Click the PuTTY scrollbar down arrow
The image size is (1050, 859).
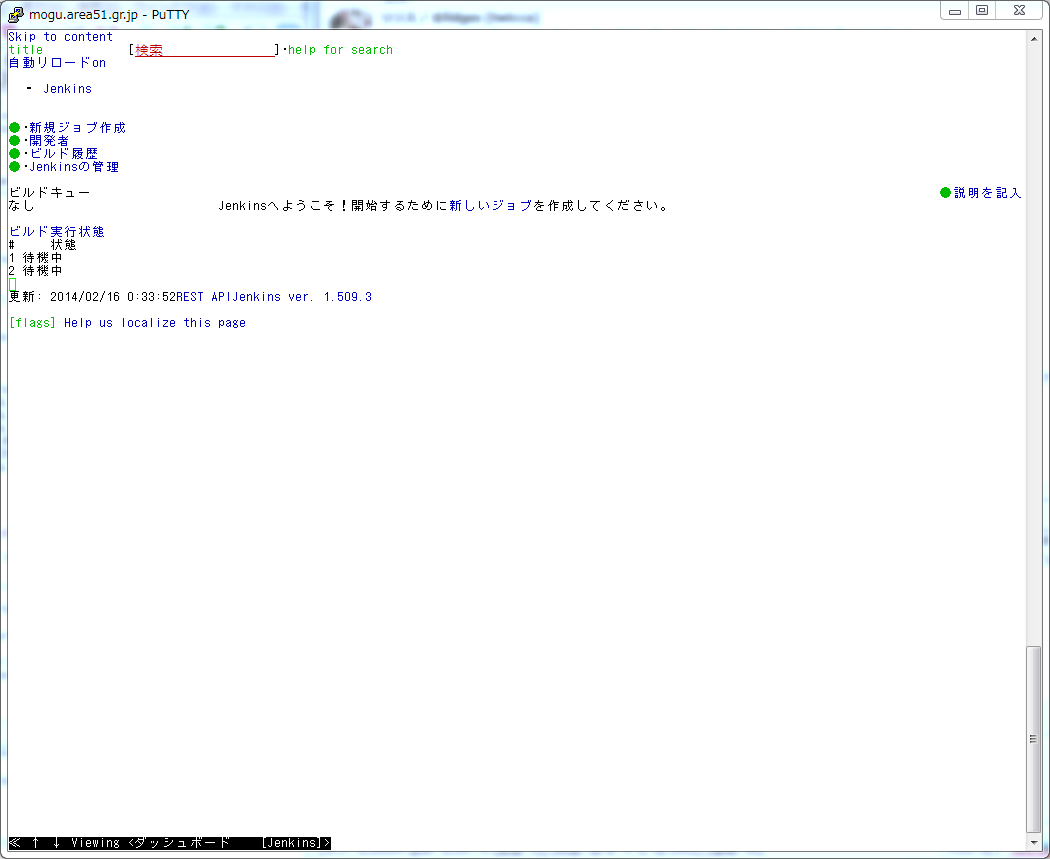pos(1034,842)
